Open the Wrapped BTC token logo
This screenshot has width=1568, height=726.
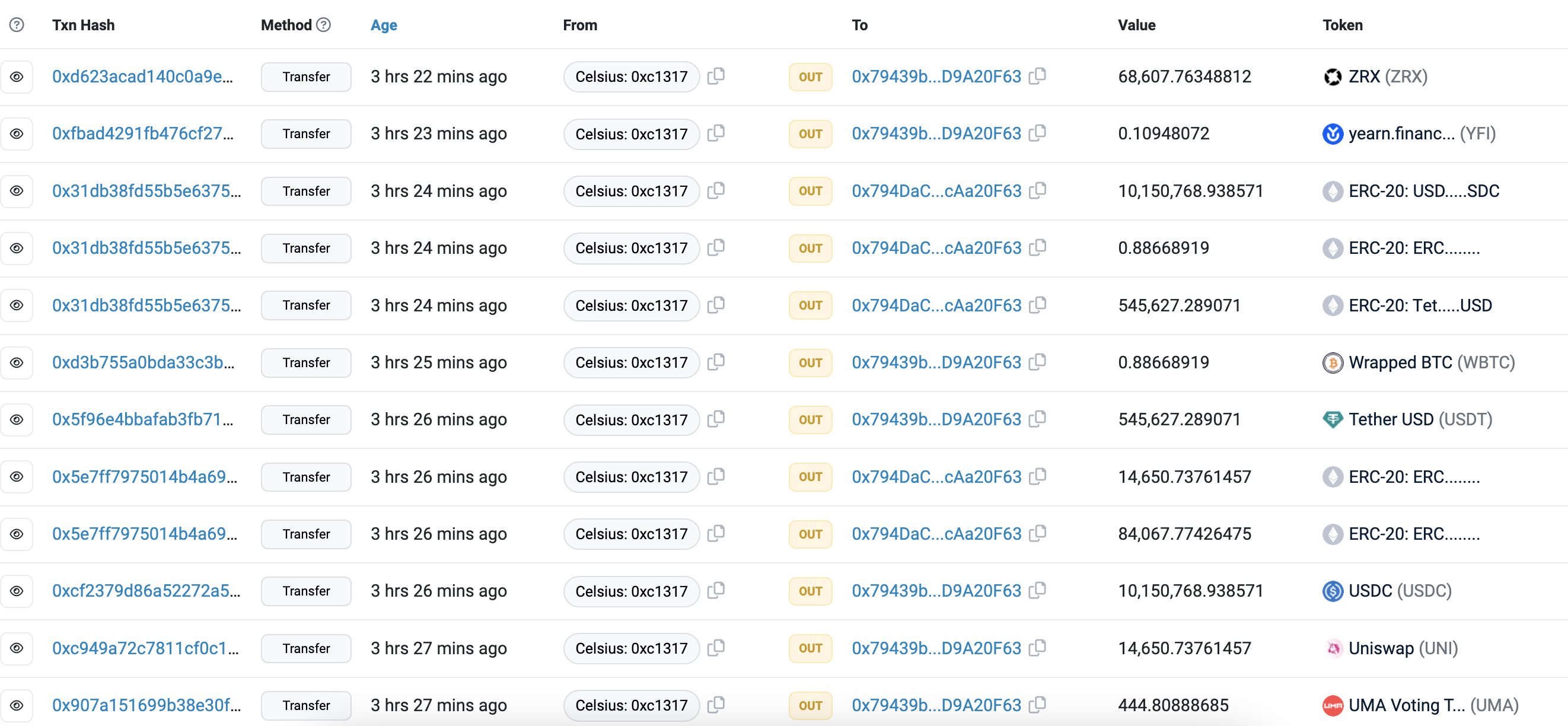pyautogui.click(x=1333, y=362)
